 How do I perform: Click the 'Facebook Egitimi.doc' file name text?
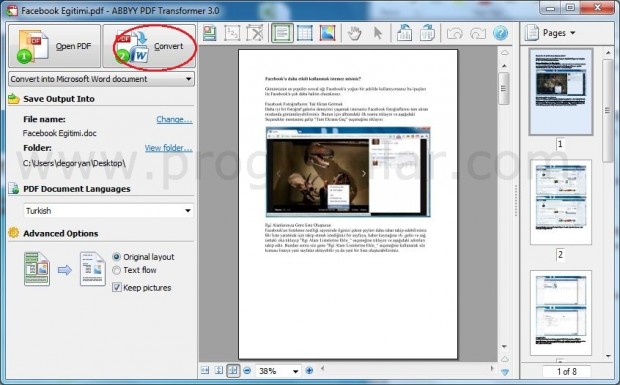click(60, 133)
